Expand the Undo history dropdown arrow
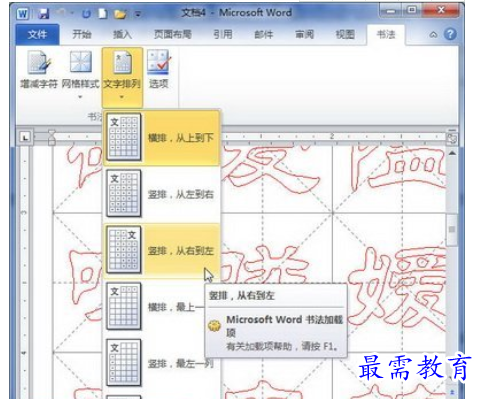This screenshot has height=399, width=480. point(72,13)
